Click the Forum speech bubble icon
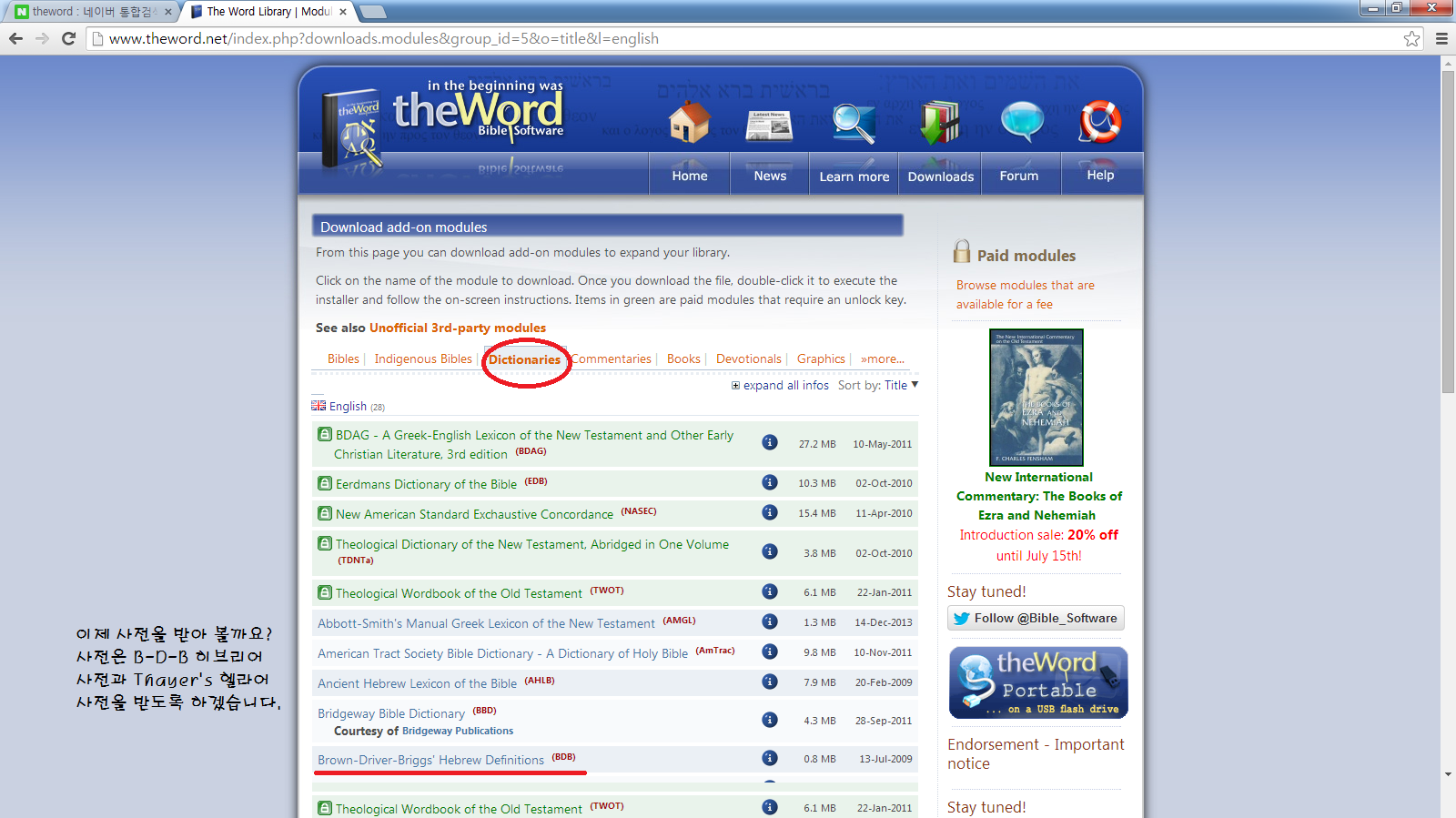The width and height of the screenshot is (1456, 818). click(1022, 122)
